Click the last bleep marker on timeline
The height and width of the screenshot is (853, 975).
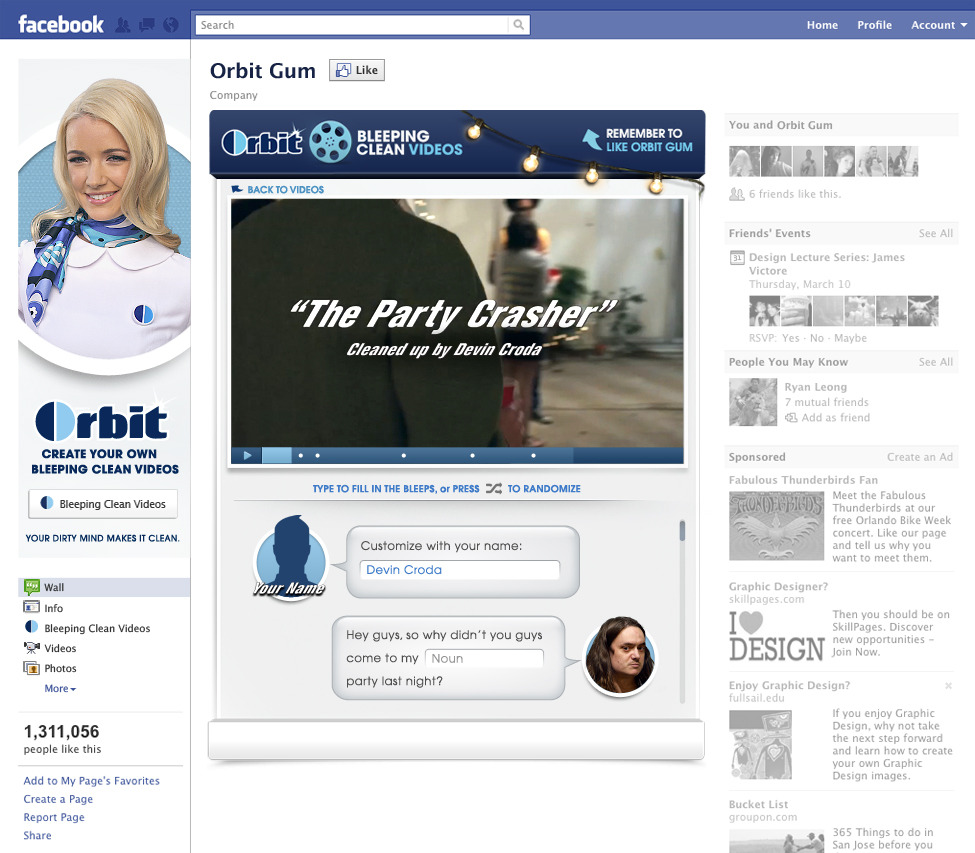[533, 456]
